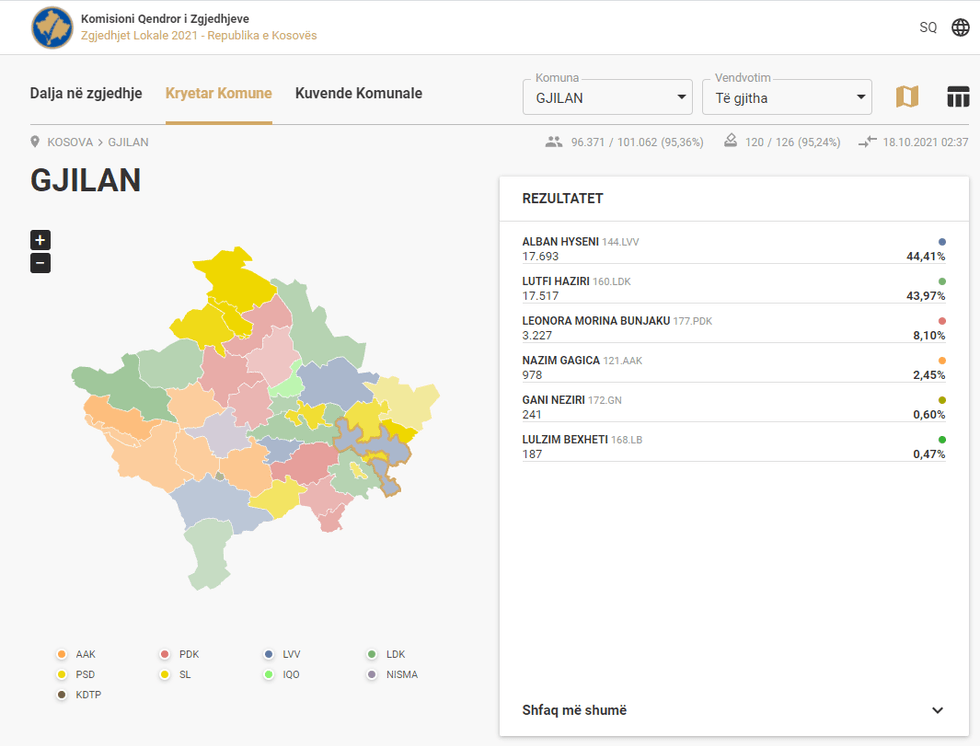Image resolution: width=980 pixels, height=746 pixels.
Task: Open language selector globe icon
Action: click(x=960, y=27)
